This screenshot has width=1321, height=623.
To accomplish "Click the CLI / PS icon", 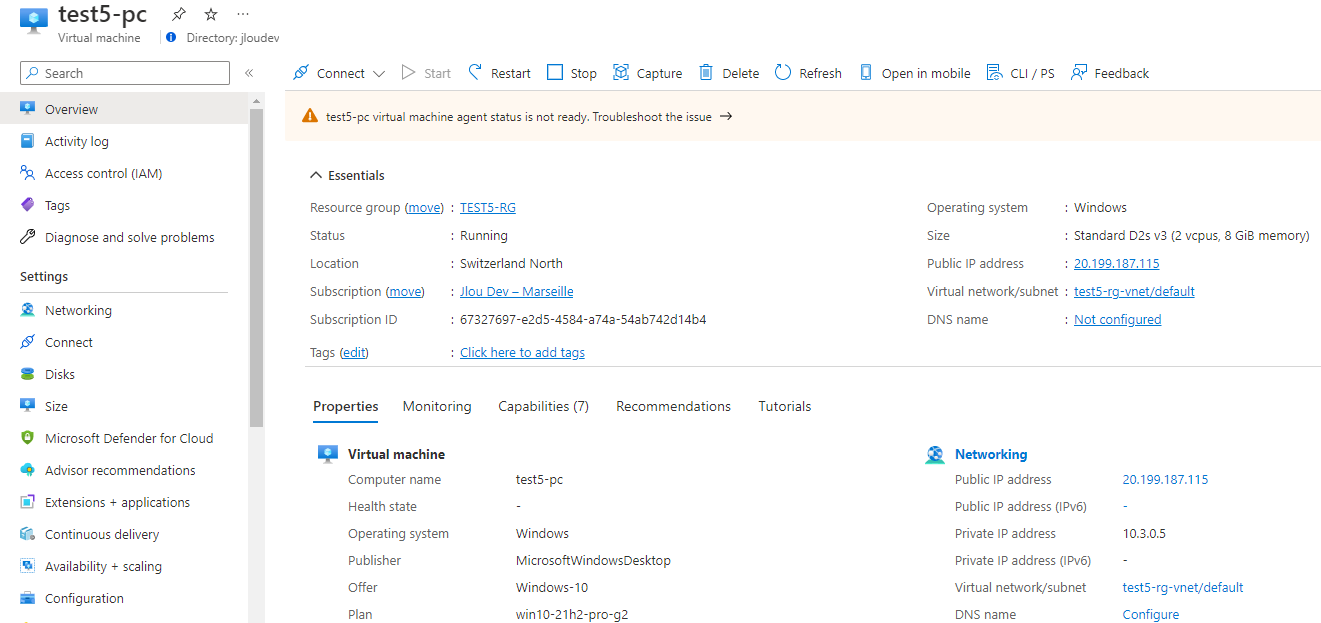I will click(994, 72).
